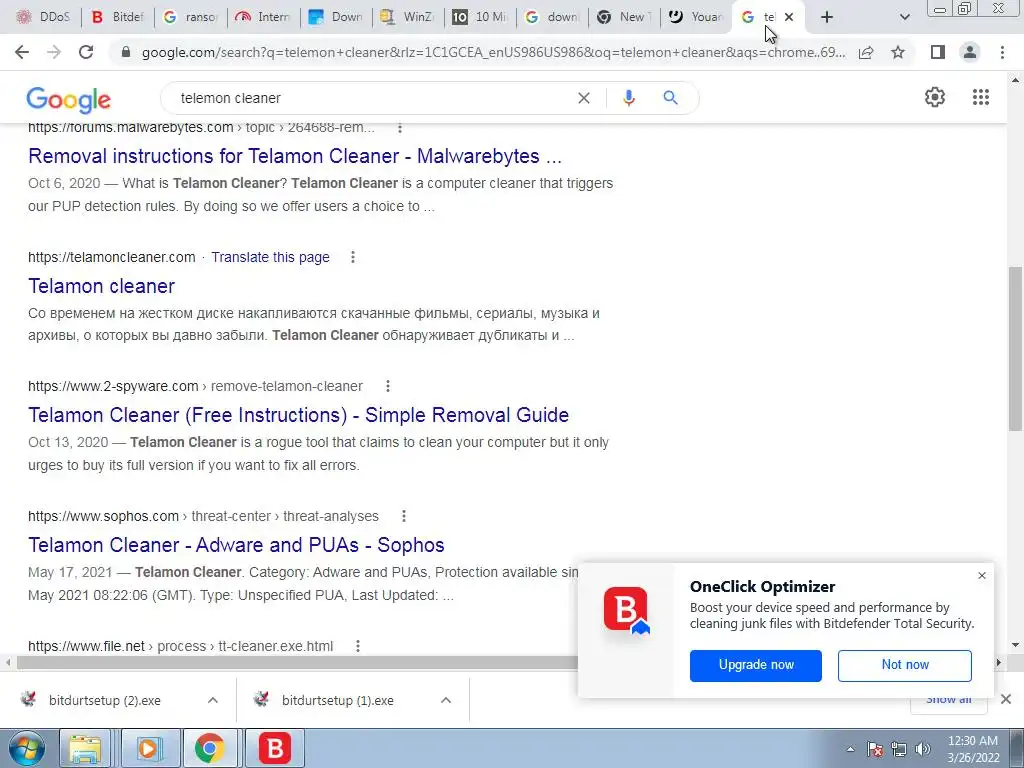Open the Chrome profile avatar
The width and height of the screenshot is (1024, 768).
coord(970,52)
